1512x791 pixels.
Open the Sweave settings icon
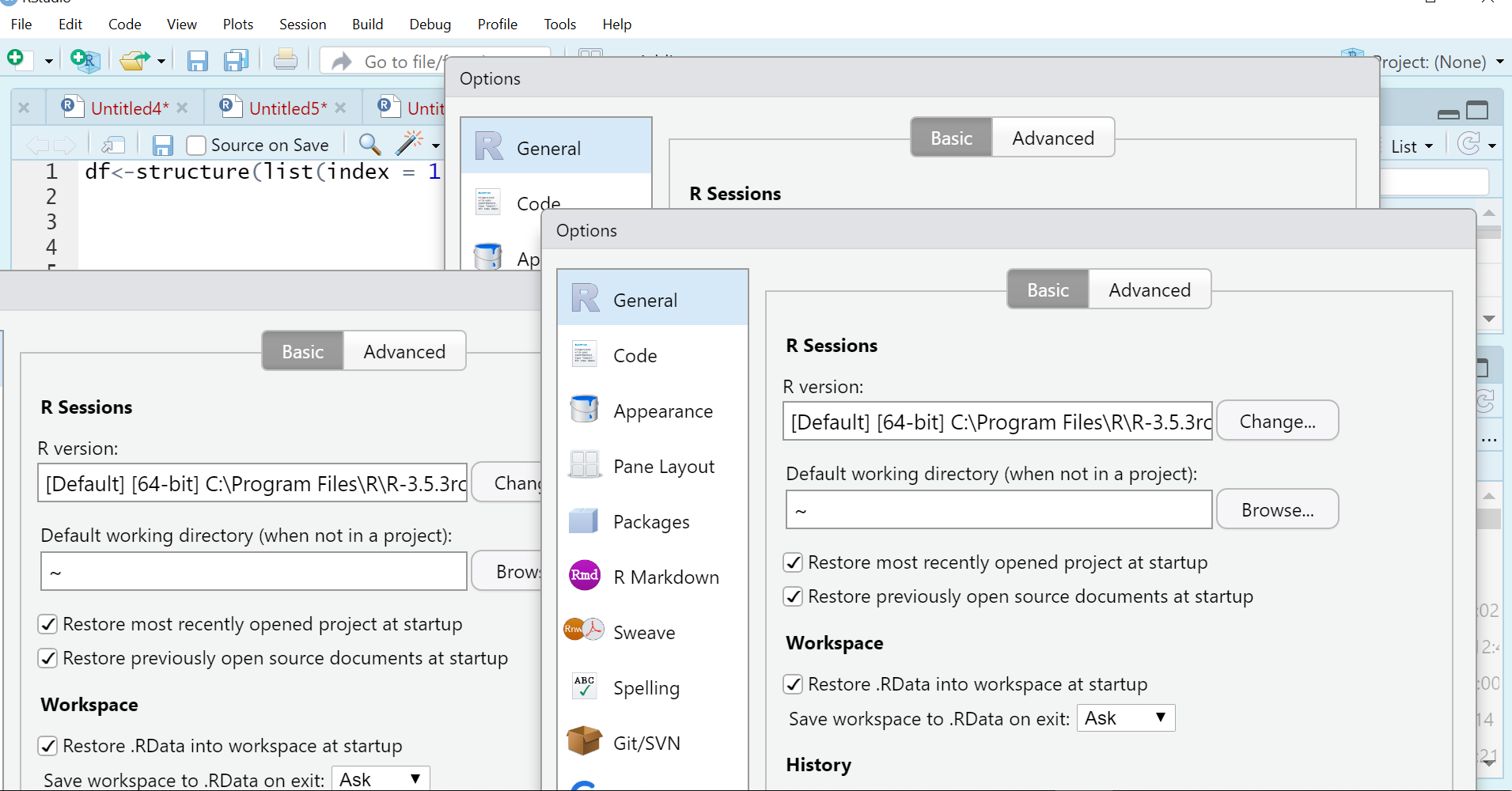click(584, 630)
